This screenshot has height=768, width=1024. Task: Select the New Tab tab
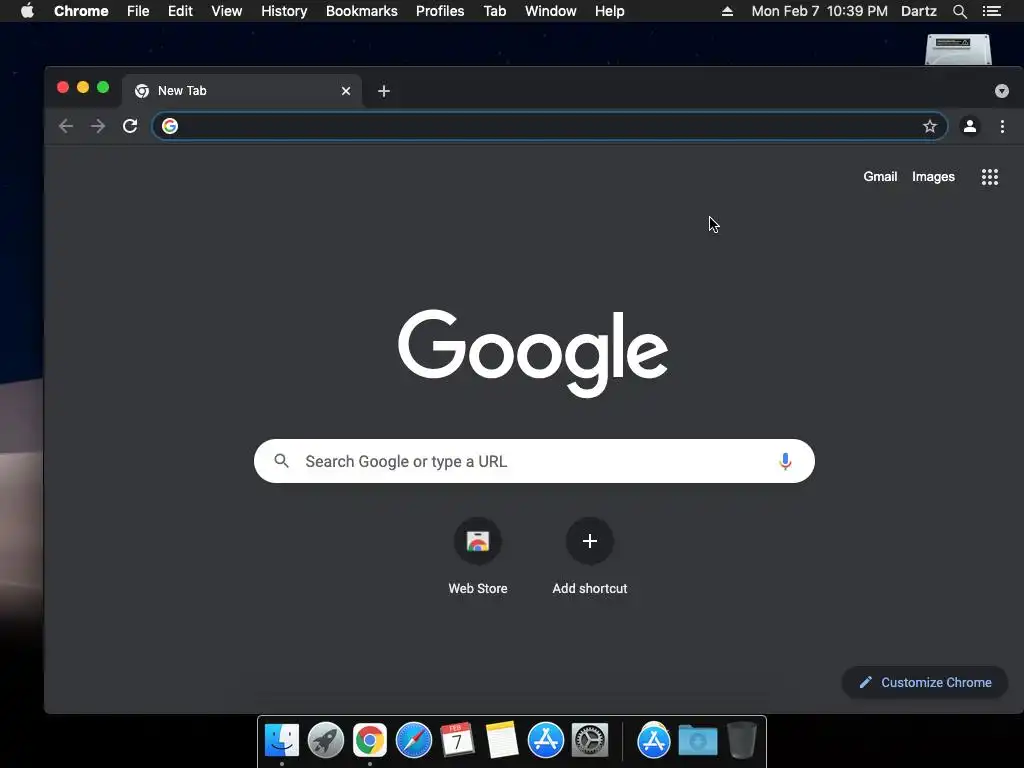(242, 91)
